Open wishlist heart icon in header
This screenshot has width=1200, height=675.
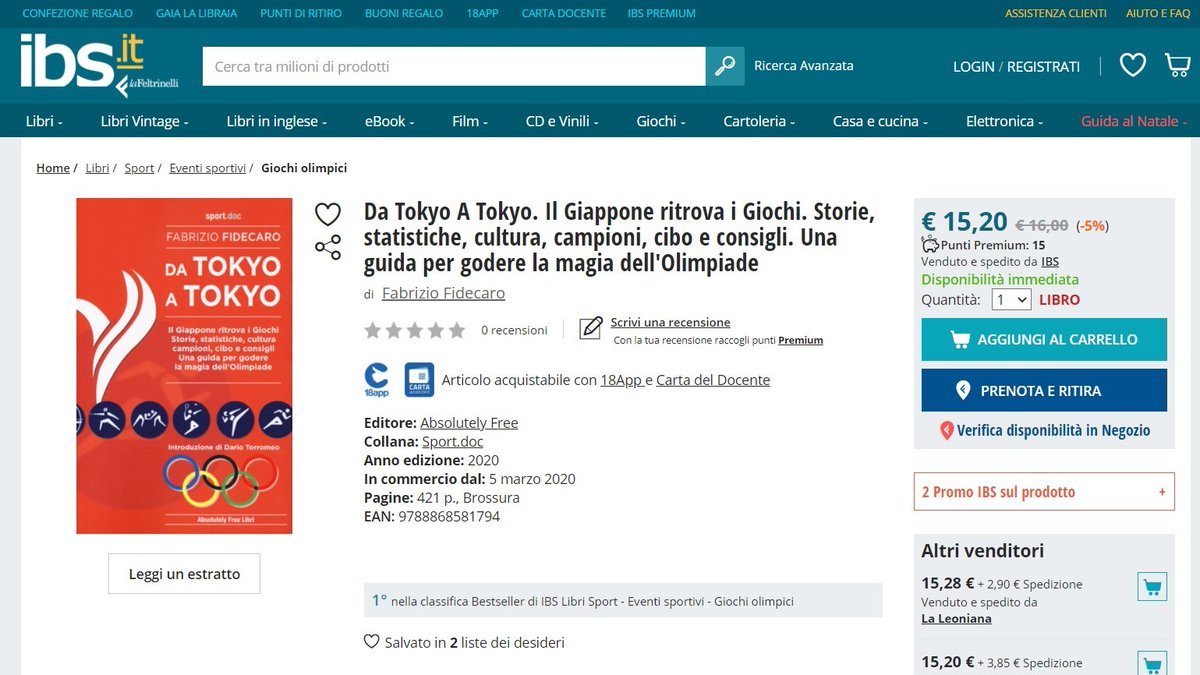(1132, 66)
